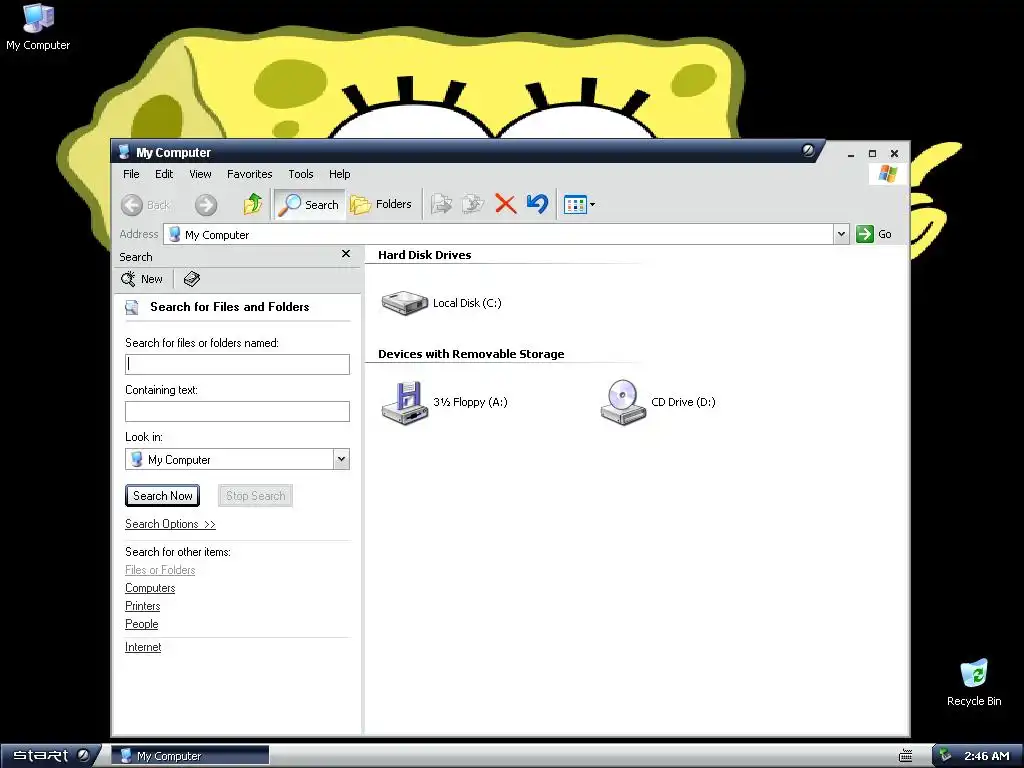Click the file name search field
Screen dimensions: 1024x768
237,364
